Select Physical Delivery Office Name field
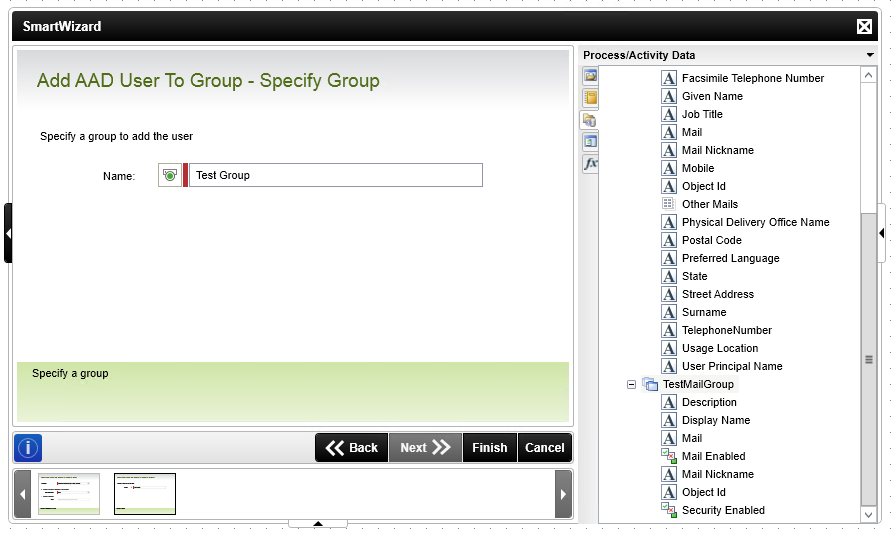Viewport: 891px width, 533px height. click(755, 222)
